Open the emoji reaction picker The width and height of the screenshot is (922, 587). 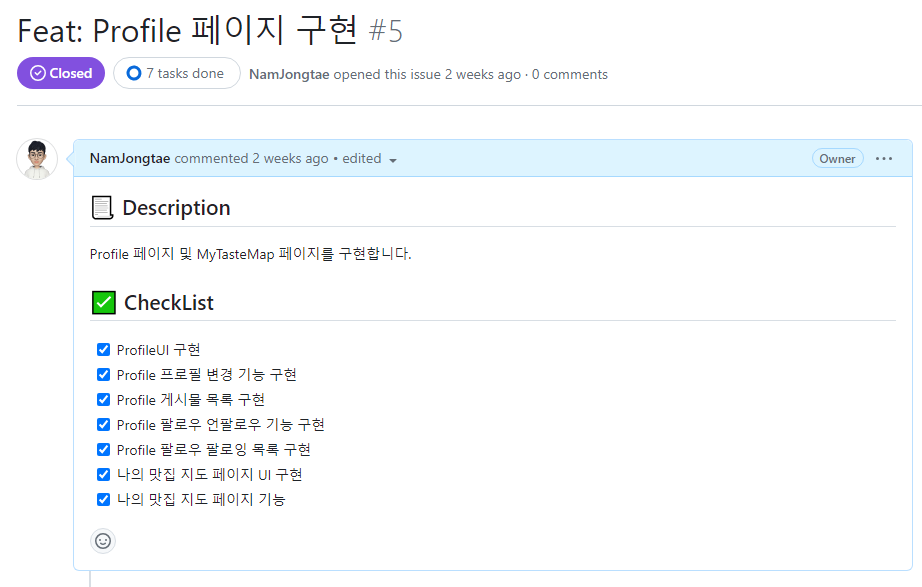103,541
